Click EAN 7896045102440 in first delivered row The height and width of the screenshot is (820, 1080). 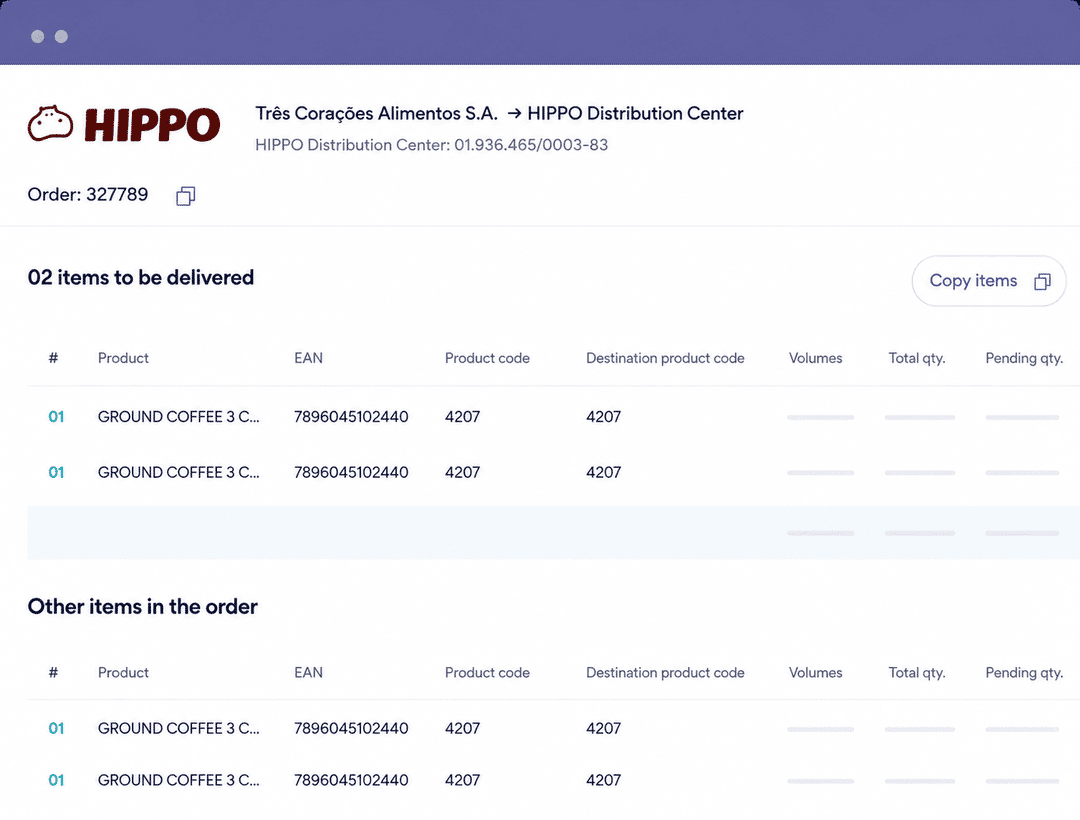click(x=351, y=417)
